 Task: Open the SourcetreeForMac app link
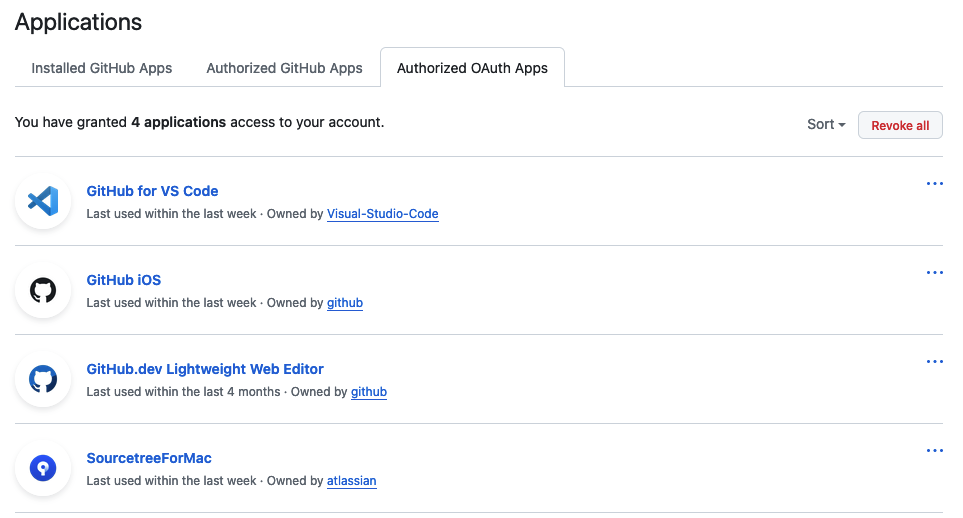click(x=149, y=458)
